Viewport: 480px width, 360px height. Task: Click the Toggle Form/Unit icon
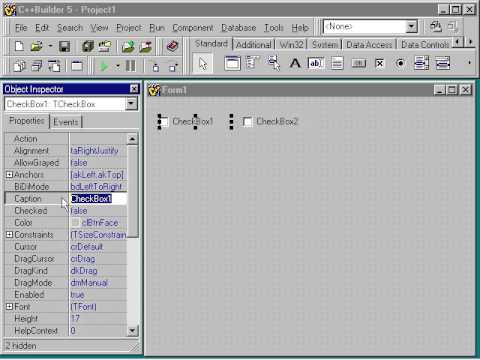[54, 66]
